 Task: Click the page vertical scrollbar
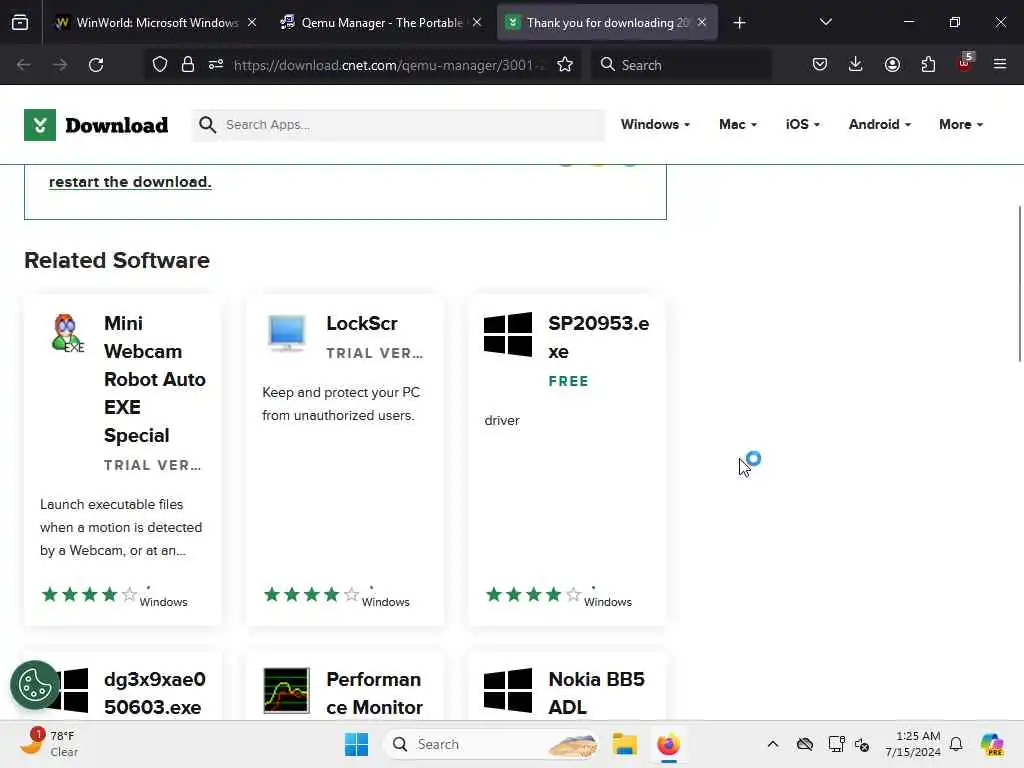click(x=1019, y=284)
